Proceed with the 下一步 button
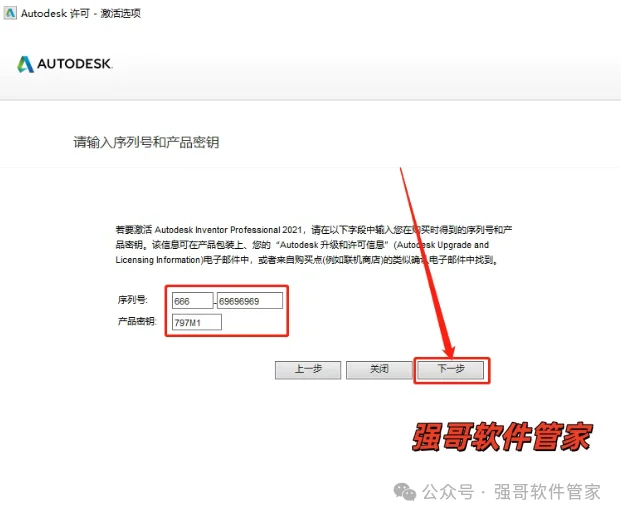The width and height of the screenshot is (621, 517). (x=451, y=370)
